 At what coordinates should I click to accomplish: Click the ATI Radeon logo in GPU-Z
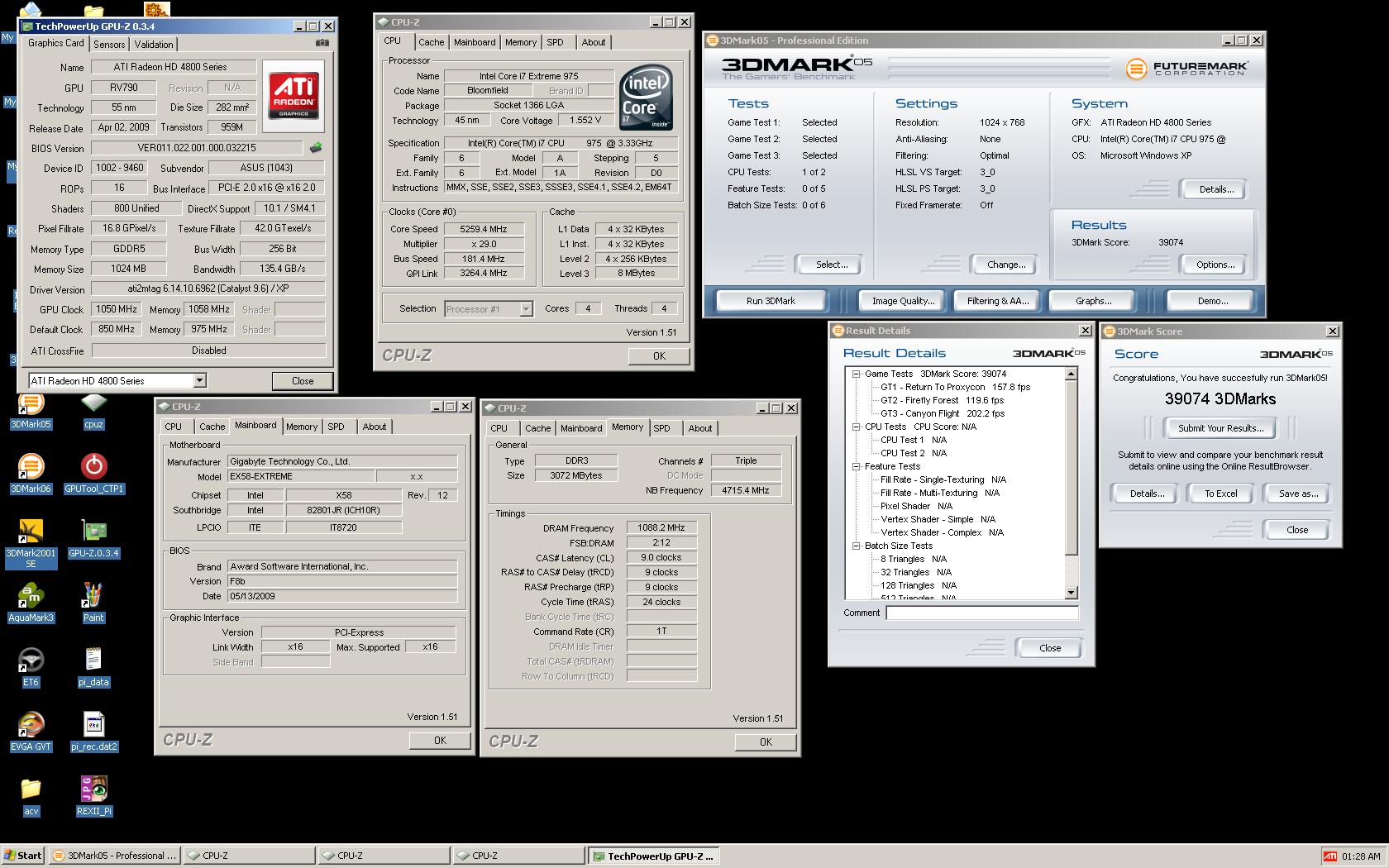294,95
